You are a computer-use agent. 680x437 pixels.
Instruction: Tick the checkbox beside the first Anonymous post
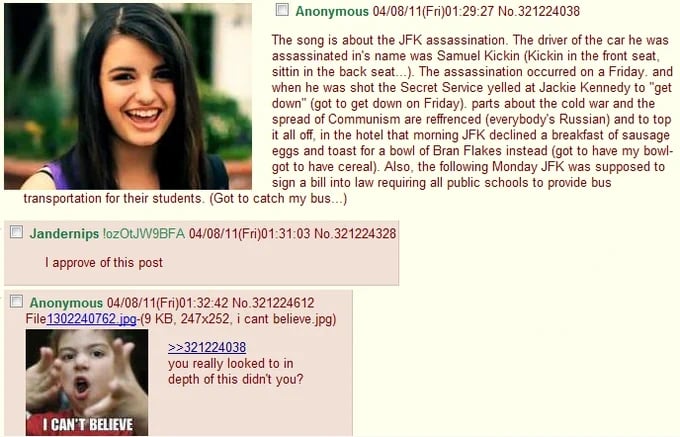click(x=282, y=10)
